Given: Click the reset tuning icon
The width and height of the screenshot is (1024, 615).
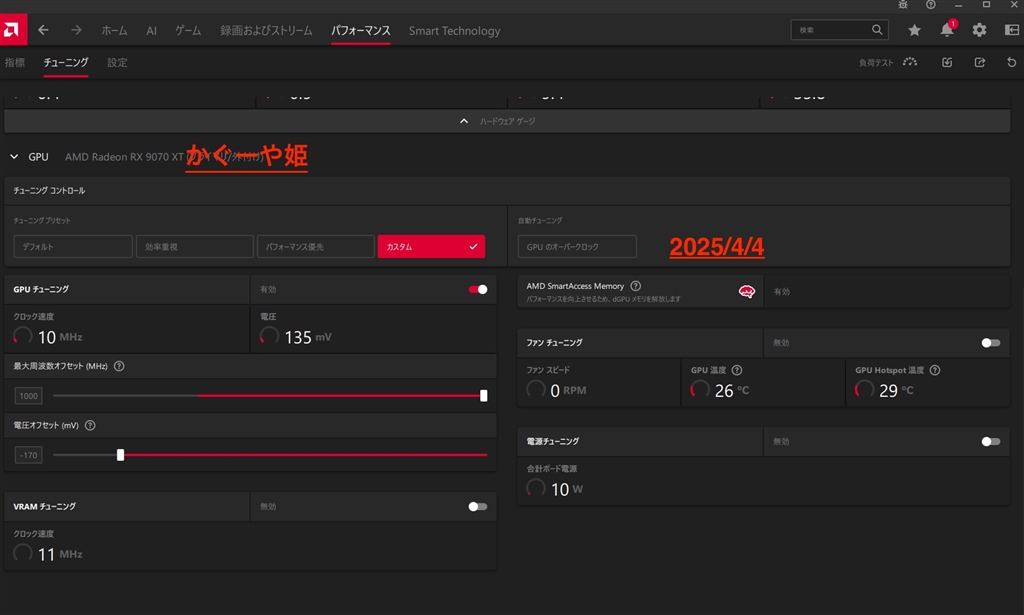Looking at the screenshot, I should click(1012, 62).
